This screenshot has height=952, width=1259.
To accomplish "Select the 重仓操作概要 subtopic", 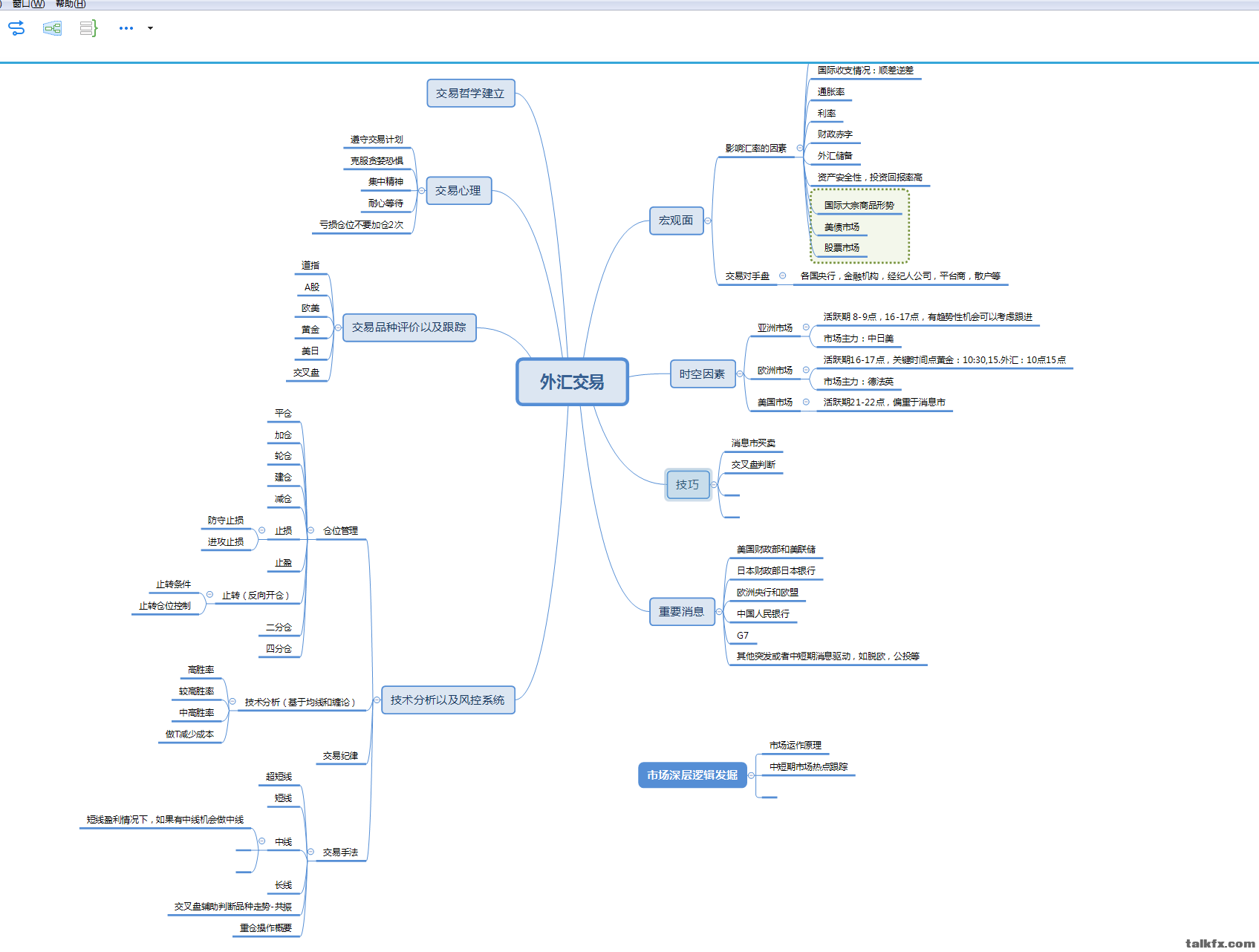I will point(266,928).
